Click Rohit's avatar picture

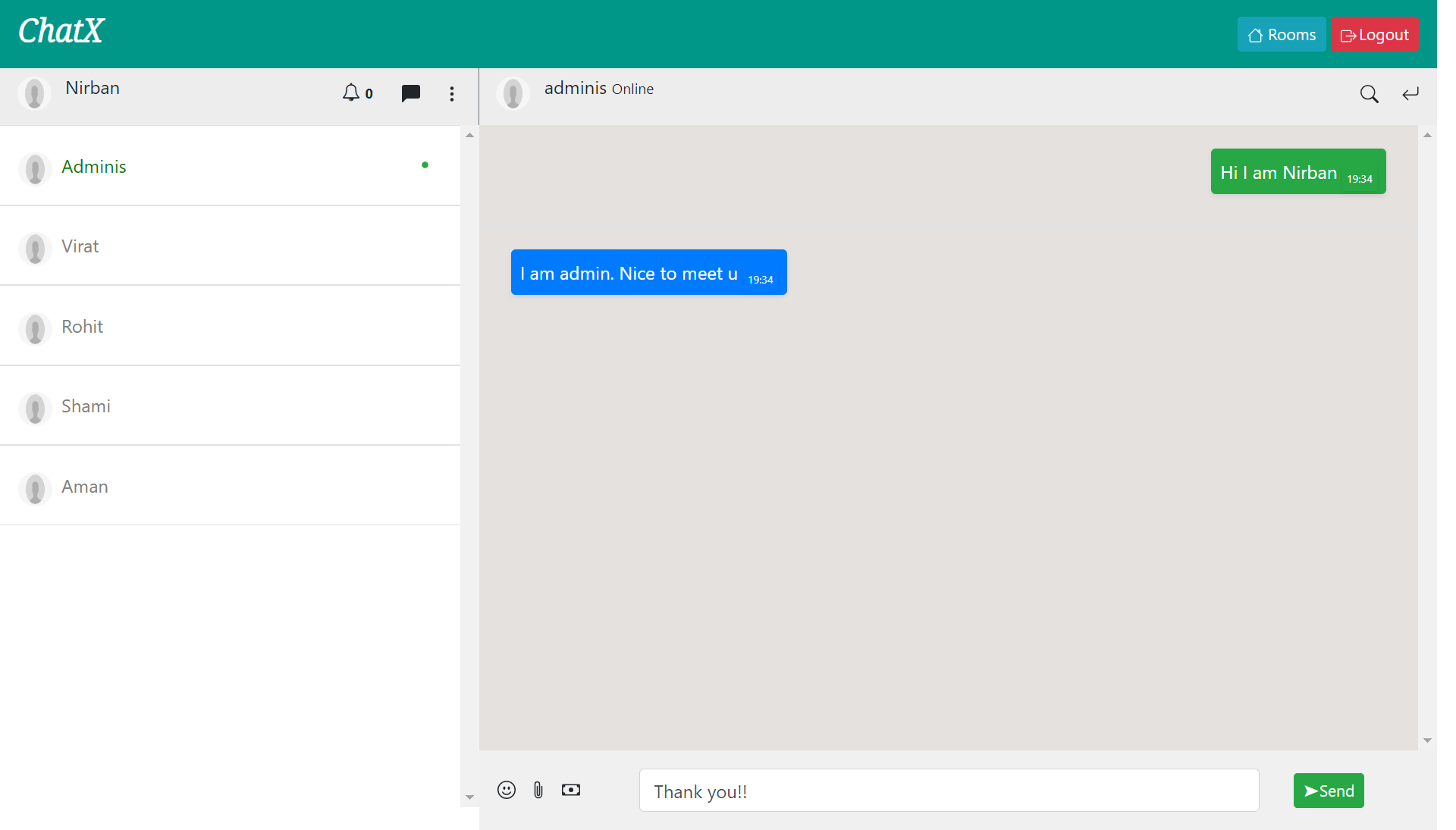[x=35, y=328]
